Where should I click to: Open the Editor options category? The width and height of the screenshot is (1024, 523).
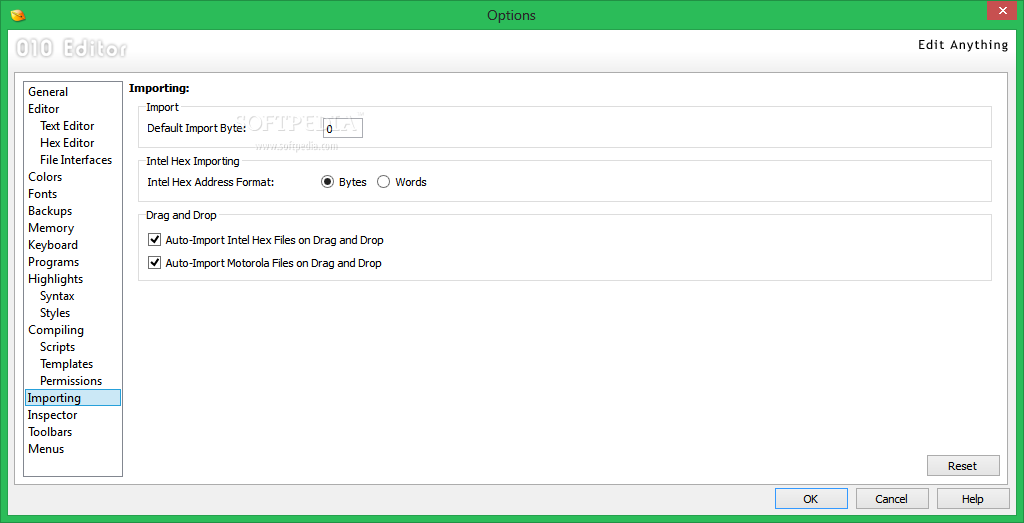tap(44, 109)
